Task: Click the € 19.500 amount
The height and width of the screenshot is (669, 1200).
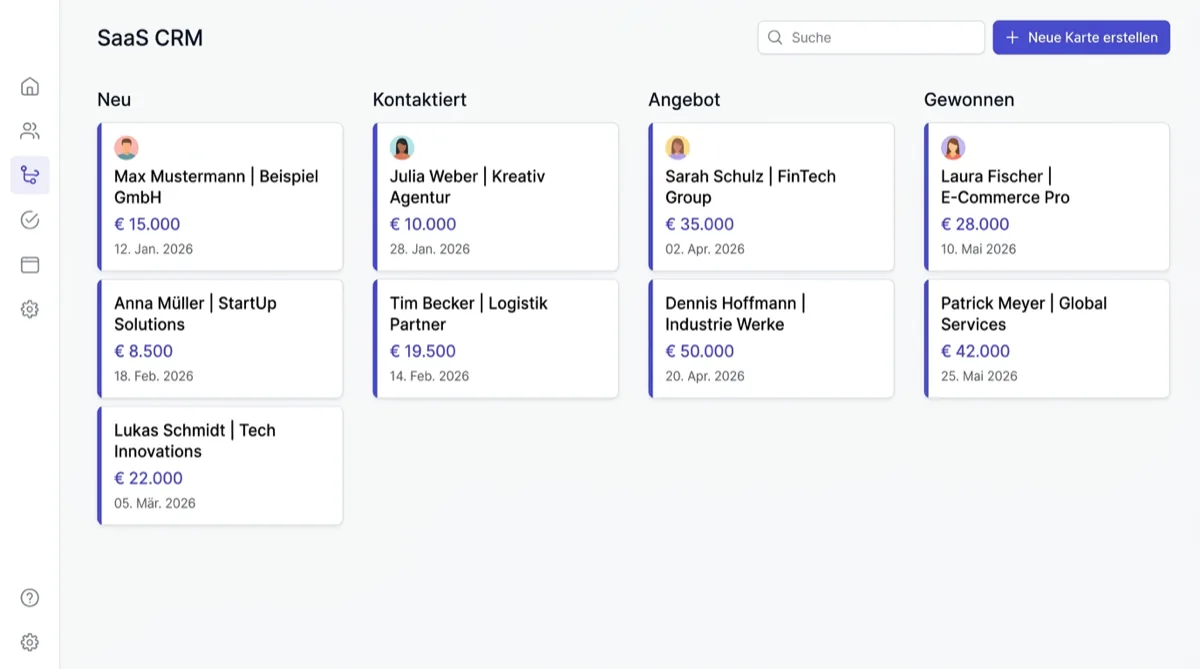Action: (x=423, y=352)
